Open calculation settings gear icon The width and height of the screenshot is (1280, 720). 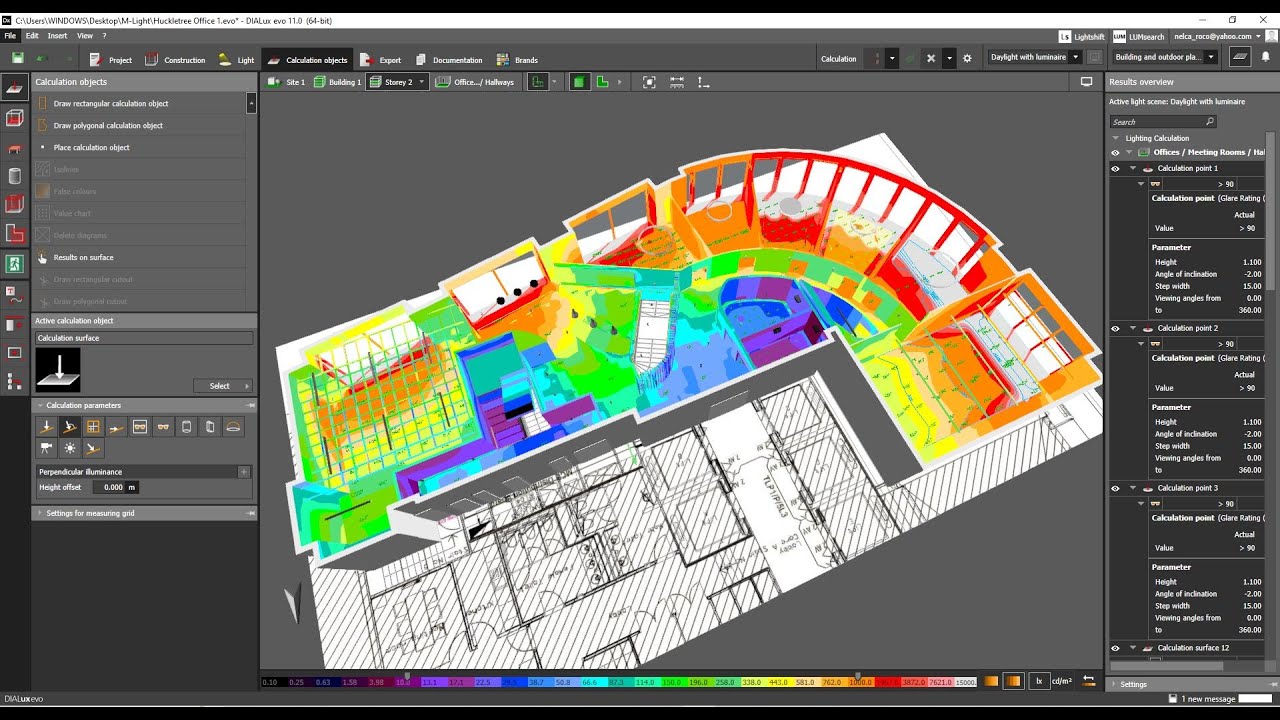[x=967, y=59]
